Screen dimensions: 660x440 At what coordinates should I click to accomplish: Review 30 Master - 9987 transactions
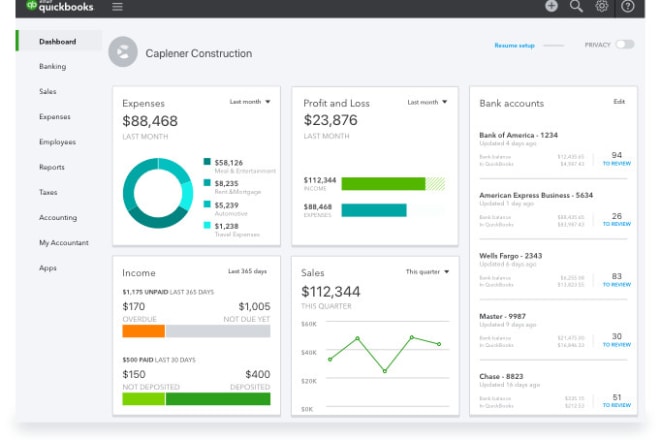tap(617, 340)
